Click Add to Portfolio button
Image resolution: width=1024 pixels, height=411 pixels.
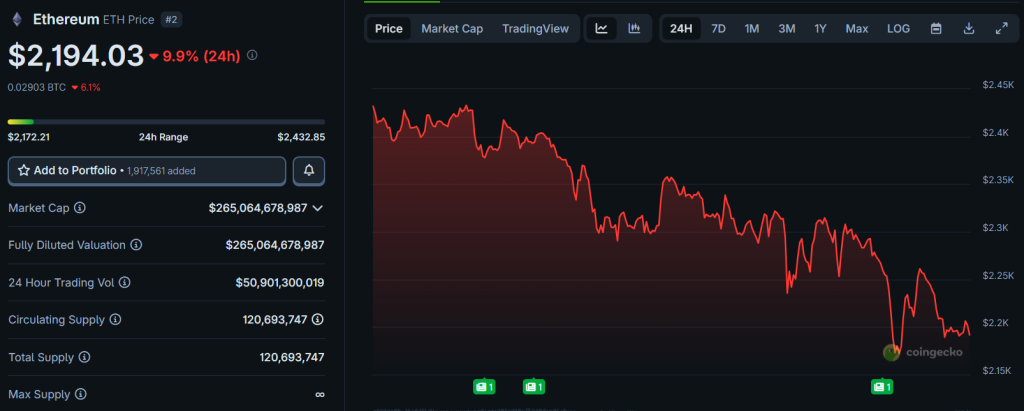point(147,171)
